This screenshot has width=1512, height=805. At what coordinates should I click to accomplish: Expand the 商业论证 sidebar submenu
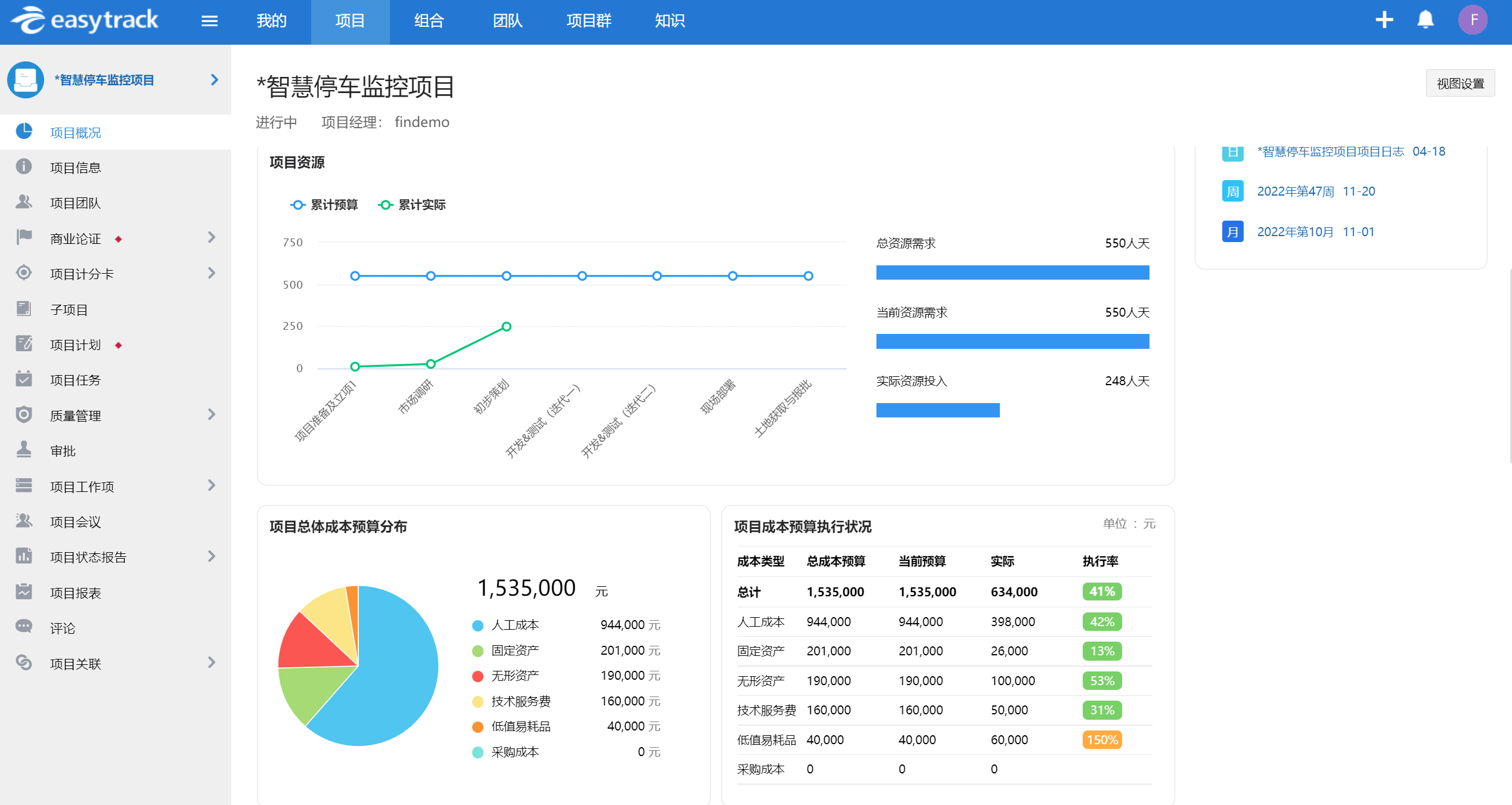211,238
